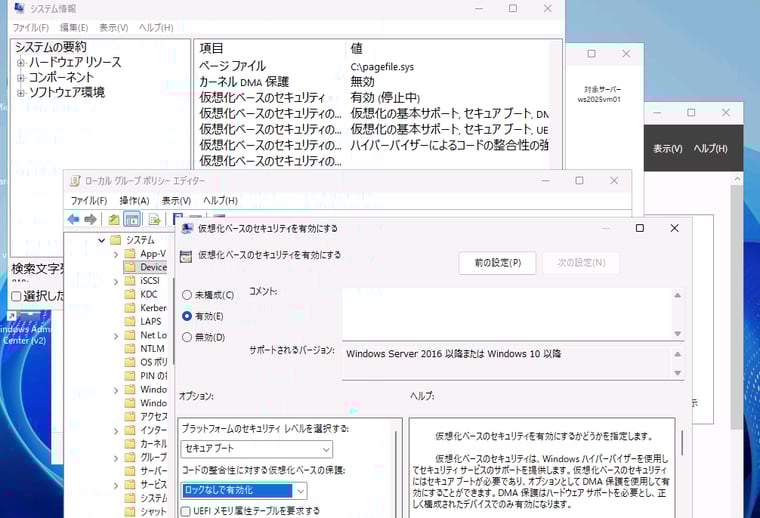
Task: Click the comment box scroll down arrow
Action: pos(678,333)
